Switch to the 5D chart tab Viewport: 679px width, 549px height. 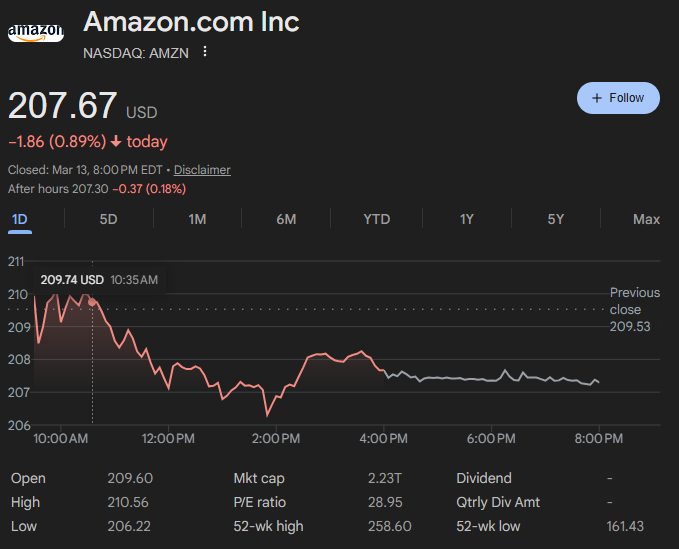[109, 219]
